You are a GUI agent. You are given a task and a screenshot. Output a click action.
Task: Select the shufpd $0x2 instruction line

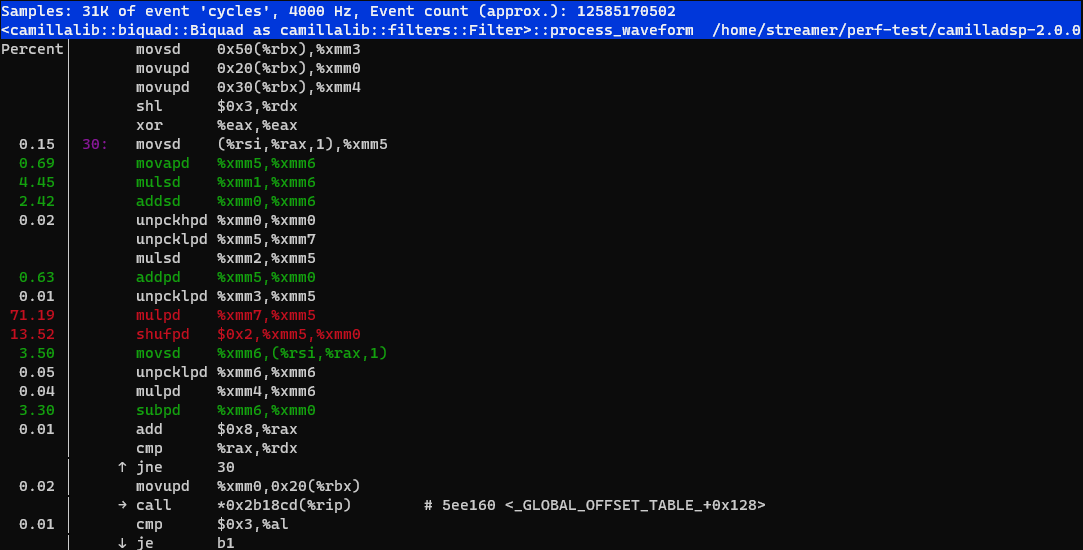click(249, 334)
